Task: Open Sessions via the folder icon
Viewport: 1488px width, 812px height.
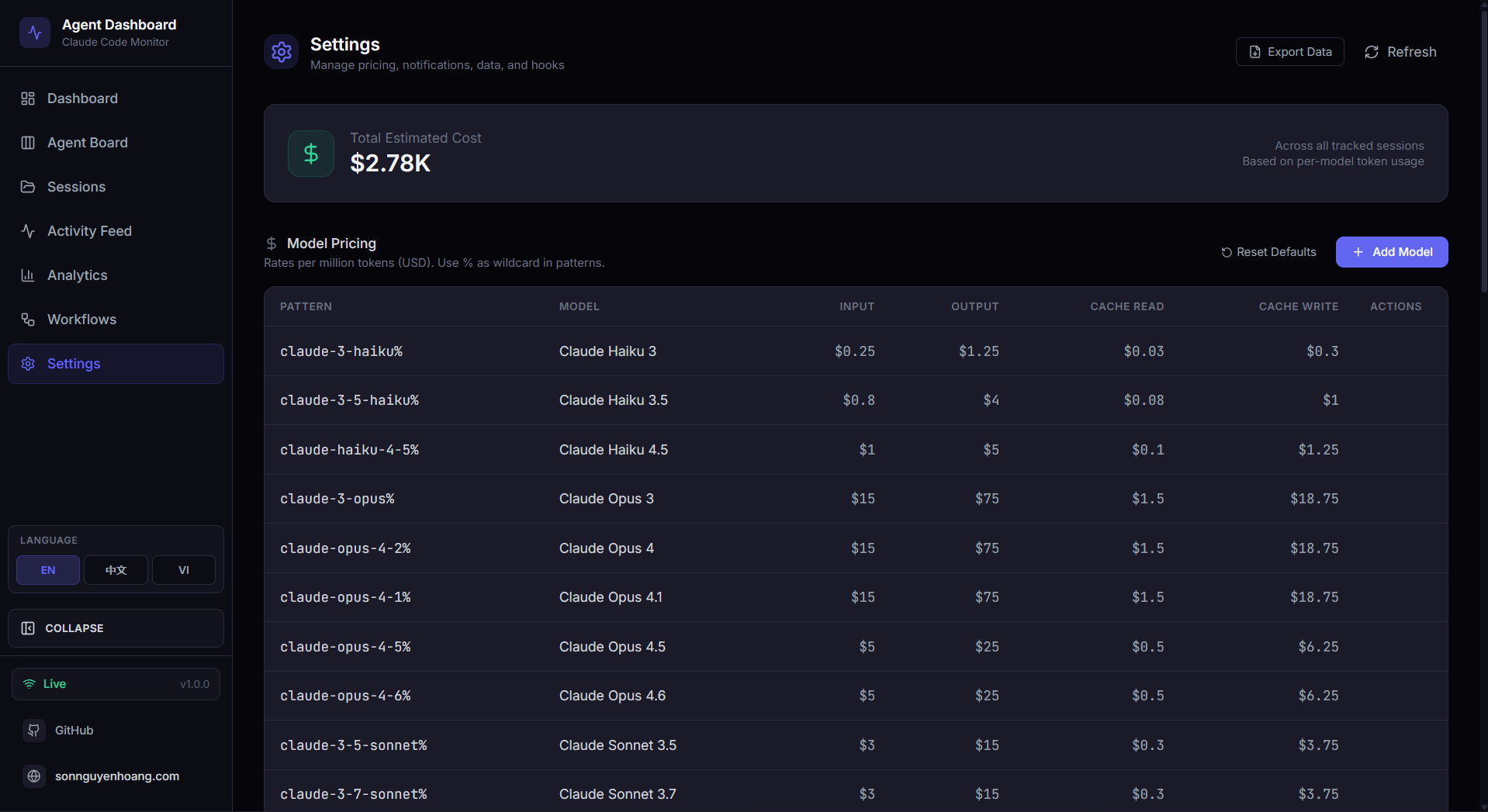Action: (28, 187)
